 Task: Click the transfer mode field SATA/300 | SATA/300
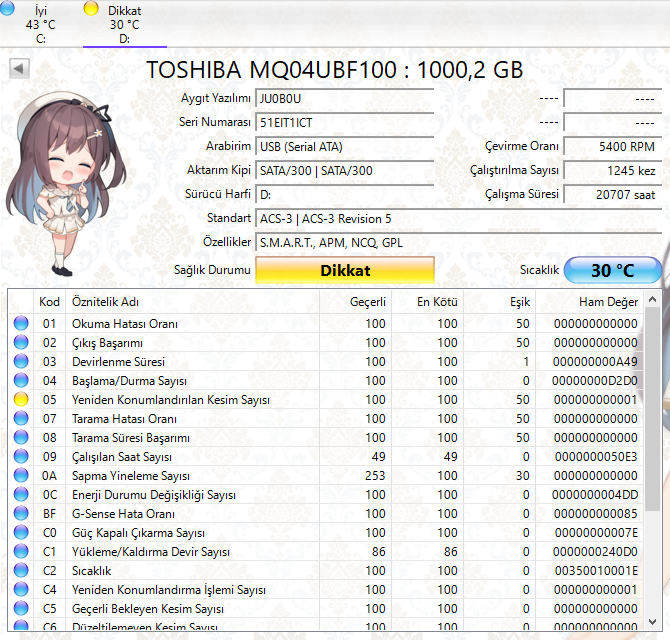(345, 170)
